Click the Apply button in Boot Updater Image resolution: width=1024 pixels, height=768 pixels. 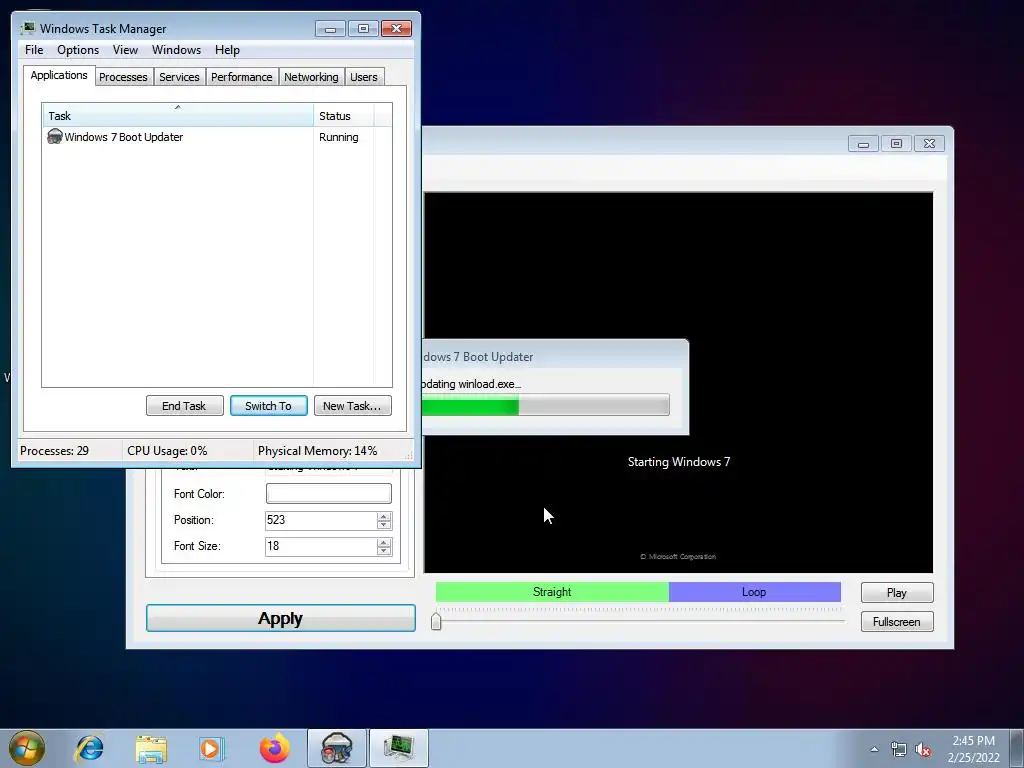[x=281, y=618]
